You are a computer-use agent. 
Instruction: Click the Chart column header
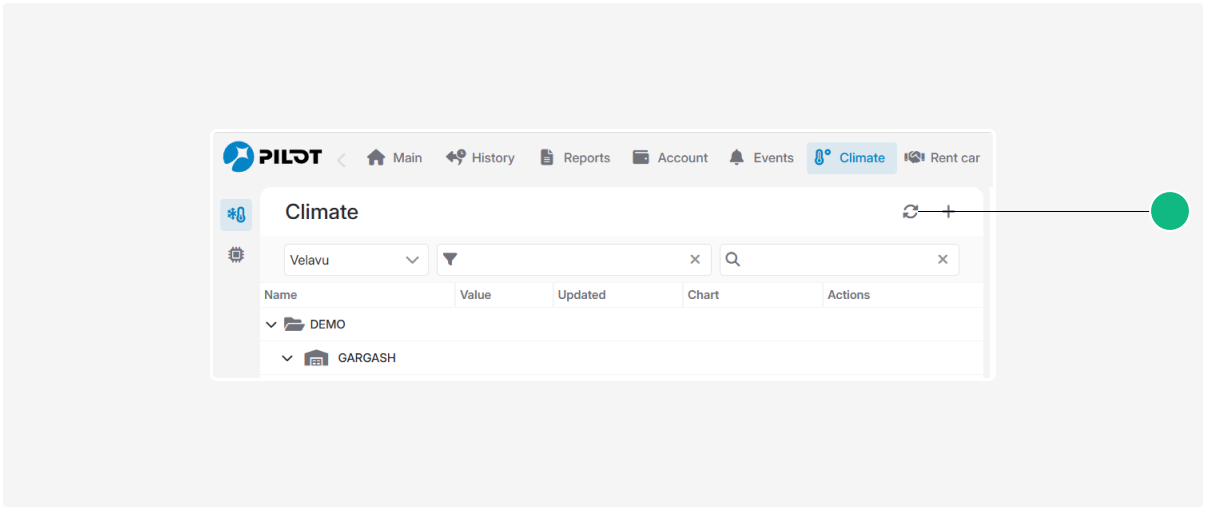[x=703, y=295]
